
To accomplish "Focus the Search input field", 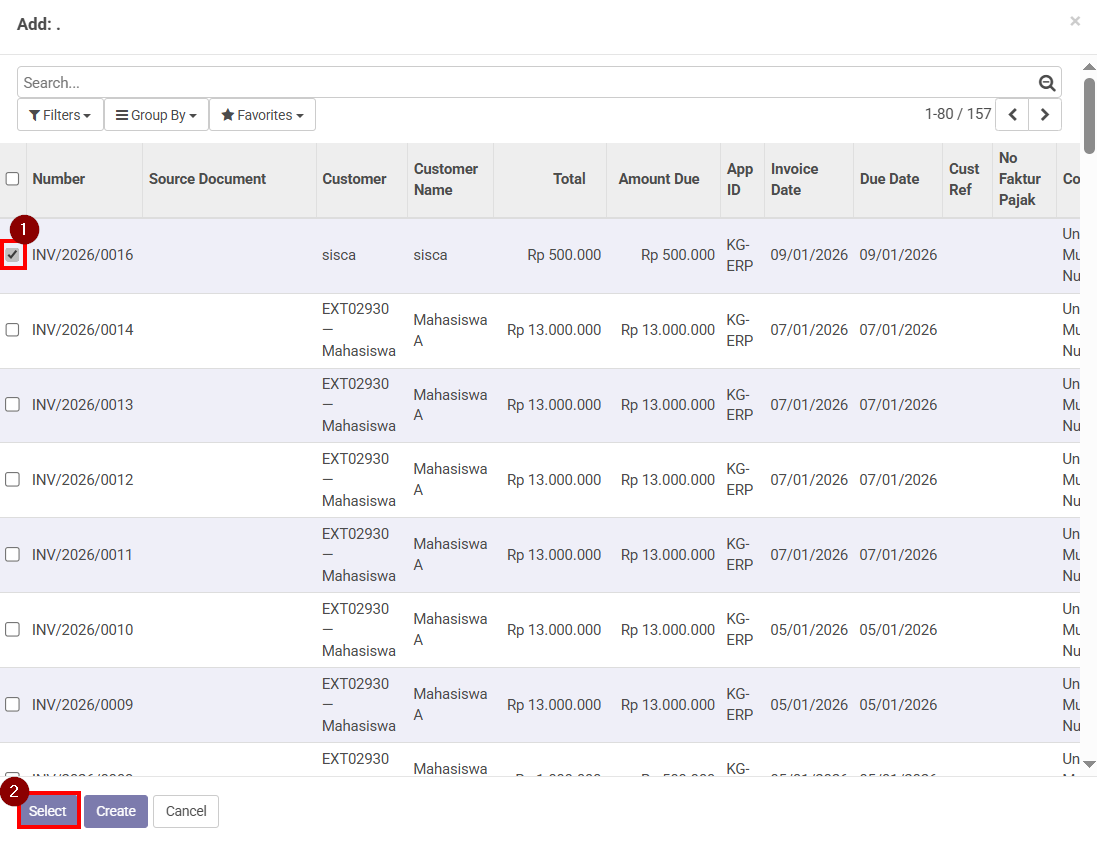I will [520, 83].
